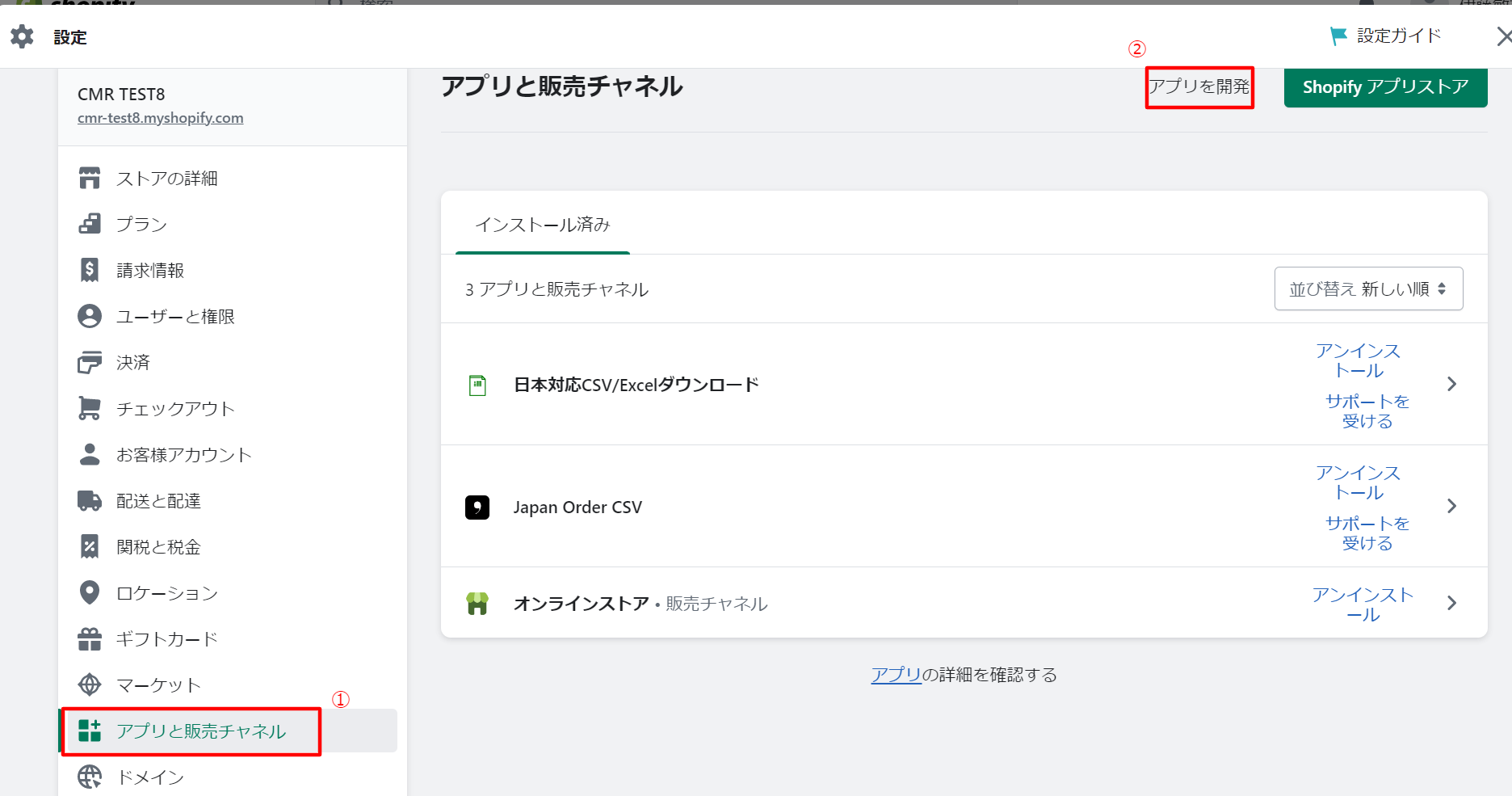Viewport: 1512px width, 796px height.
Task: Uninstall the Japan Order CSV app
Action: pos(1359,482)
